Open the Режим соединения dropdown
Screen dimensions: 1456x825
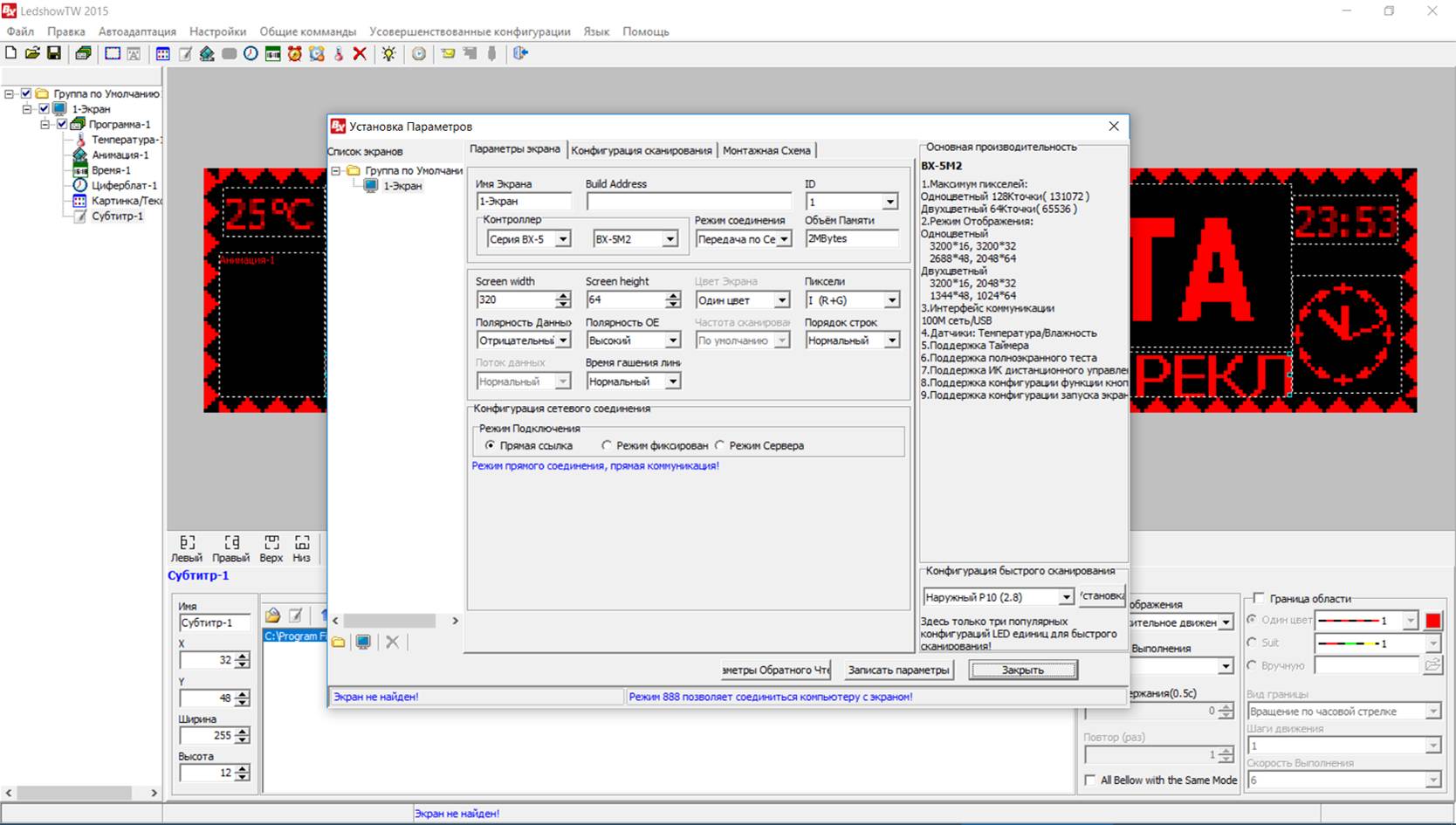784,239
